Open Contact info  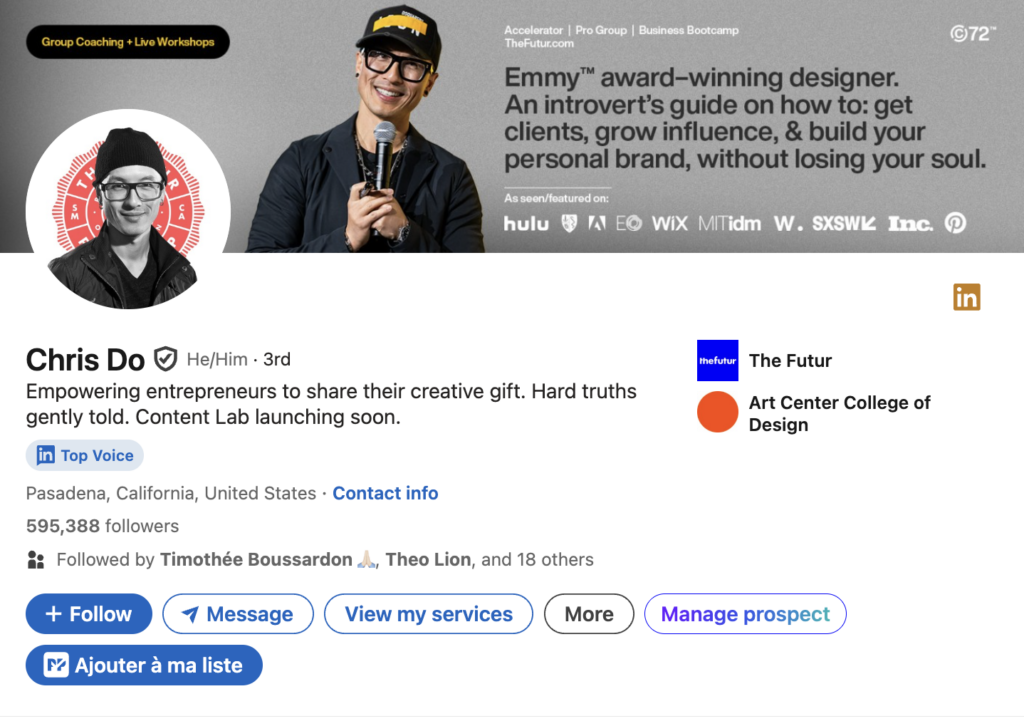tap(385, 493)
